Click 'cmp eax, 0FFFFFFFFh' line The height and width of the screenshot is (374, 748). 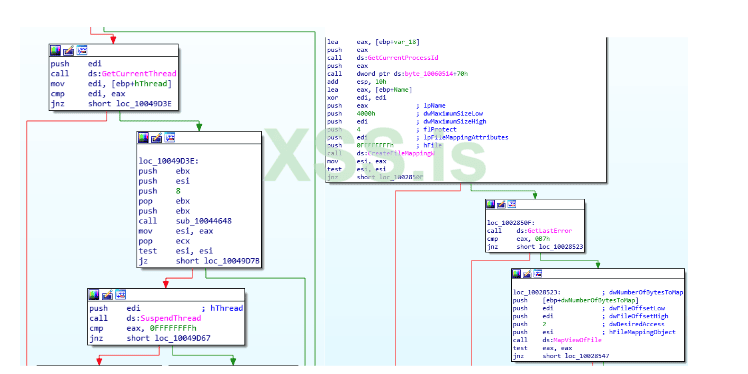[x=143, y=329]
